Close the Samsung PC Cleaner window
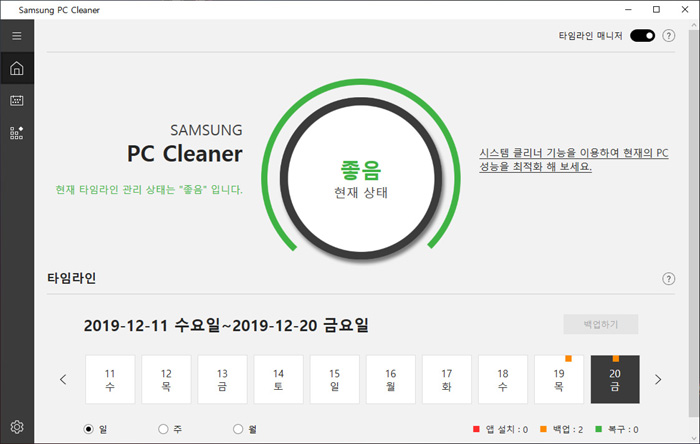Screen dimensions: 700x444 tap(685, 9)
